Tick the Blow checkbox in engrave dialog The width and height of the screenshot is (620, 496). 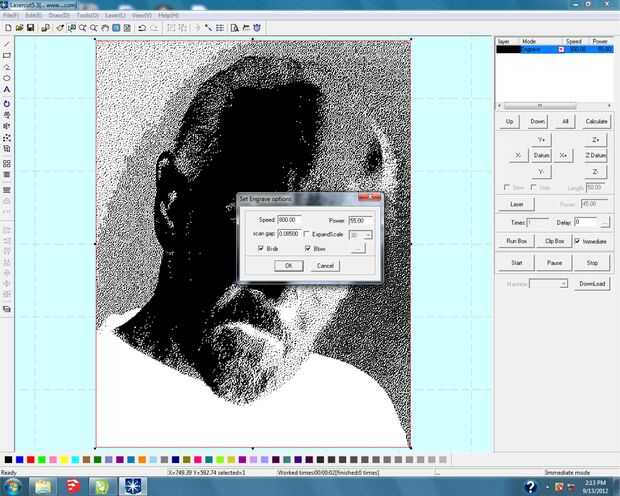(x=308, y=248)
